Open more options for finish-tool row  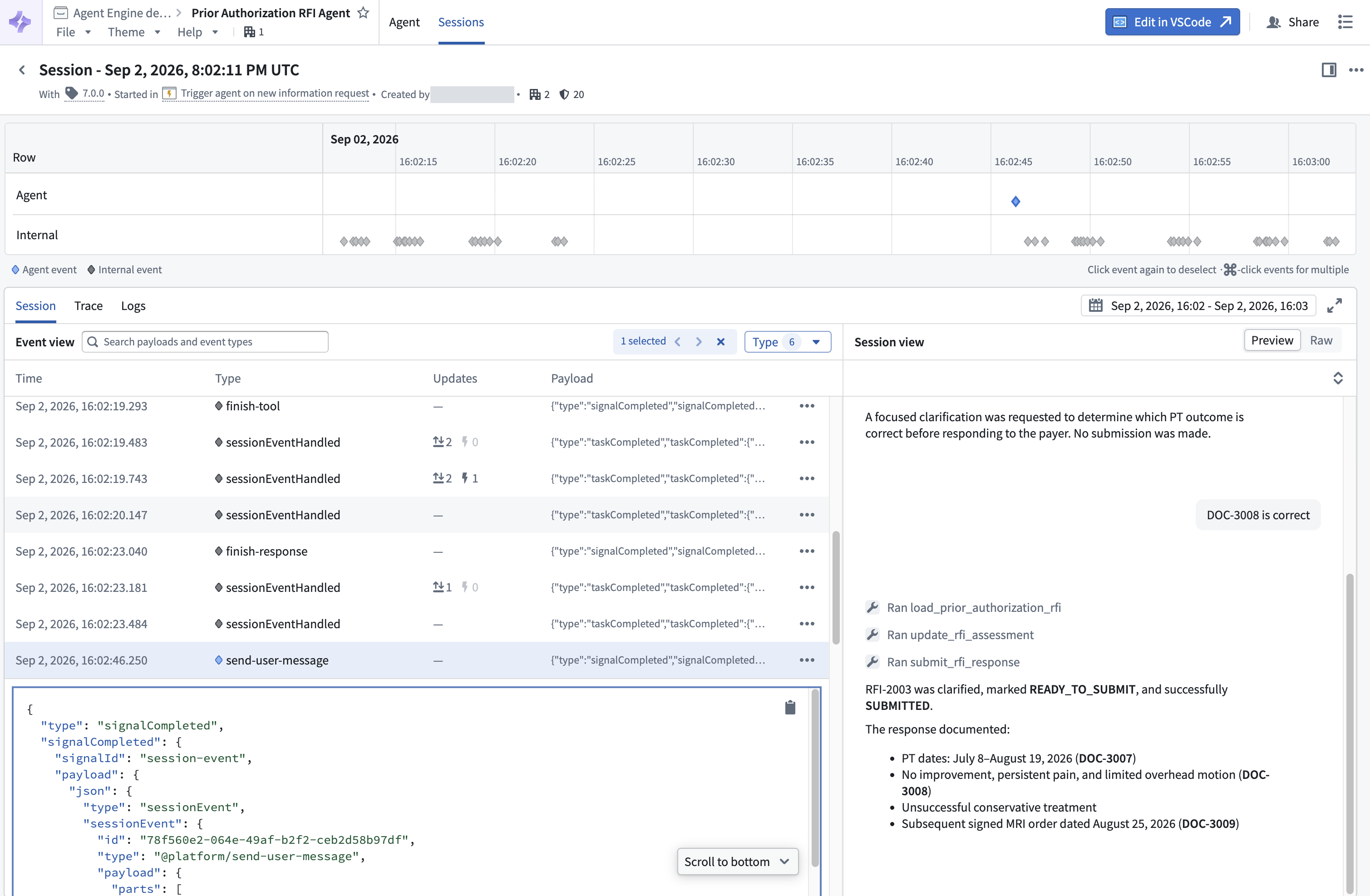click(807, 406)
